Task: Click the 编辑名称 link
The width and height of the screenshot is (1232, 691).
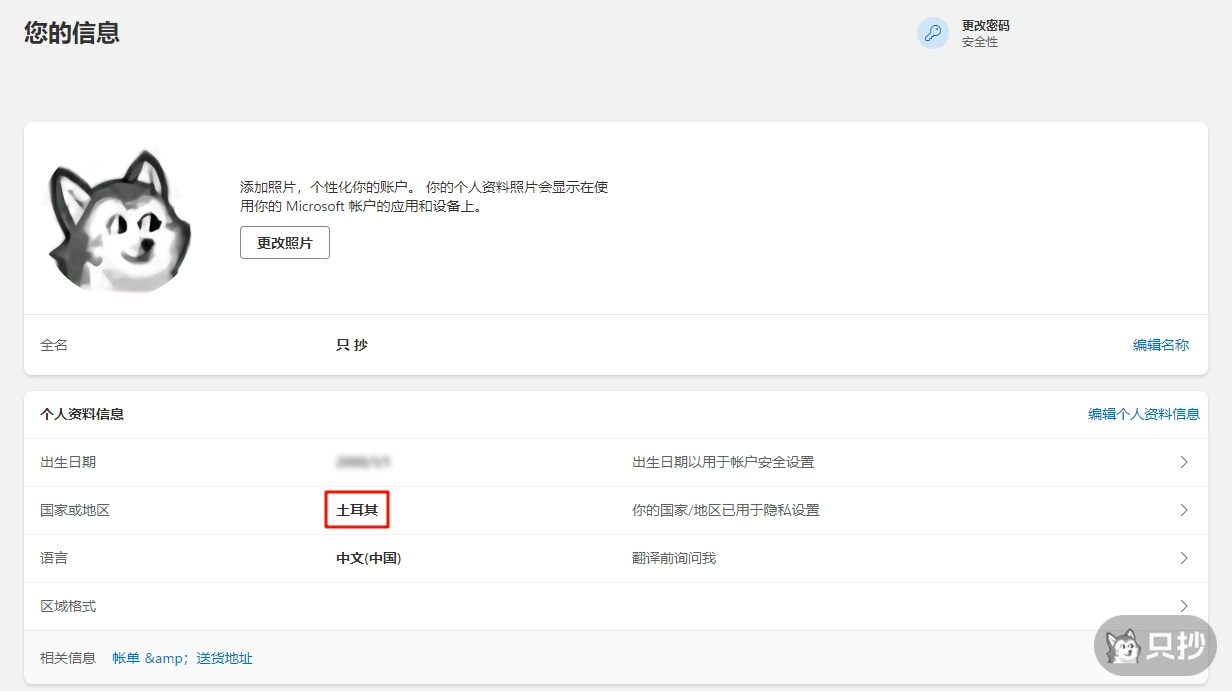Action: 1160,345
